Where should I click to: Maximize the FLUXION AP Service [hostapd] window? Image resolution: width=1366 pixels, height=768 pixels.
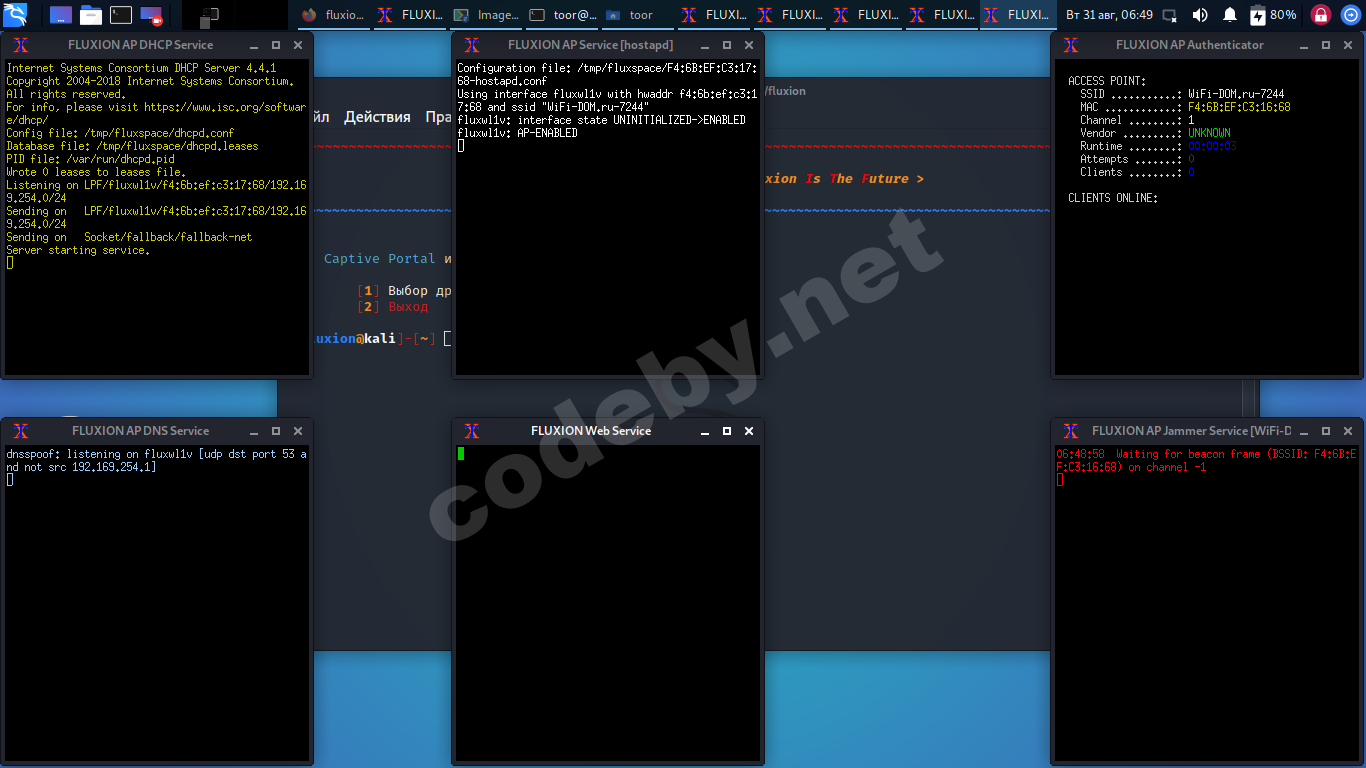pos(727,45)
